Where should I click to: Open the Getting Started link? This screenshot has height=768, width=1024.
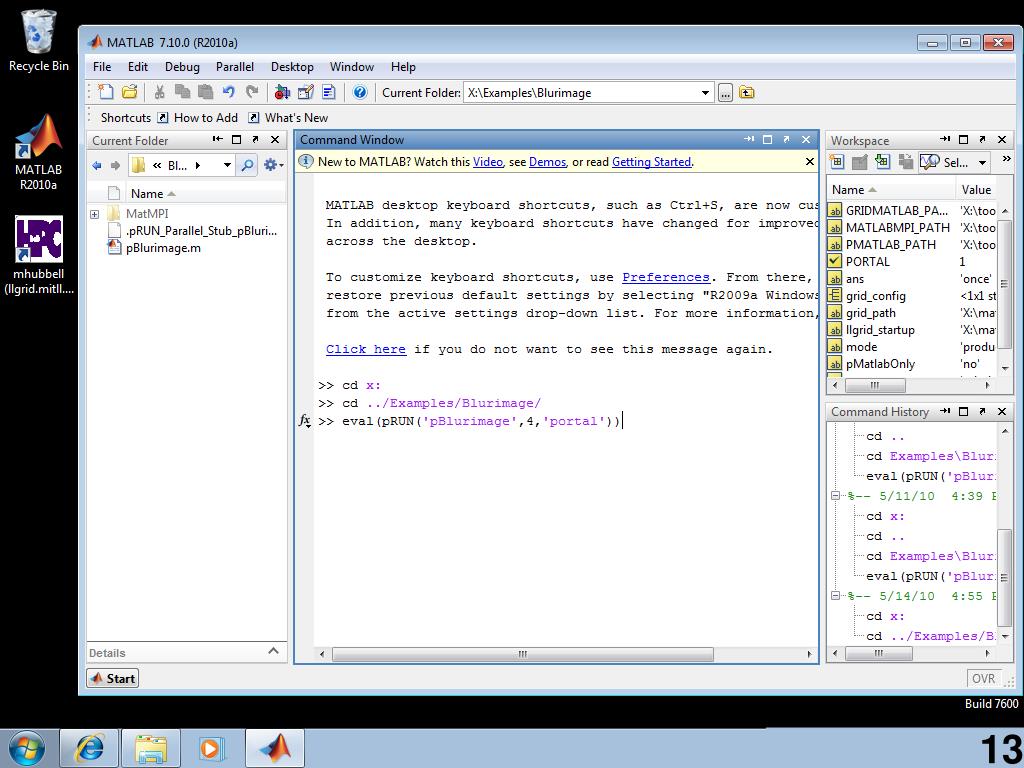pos(651,162)
